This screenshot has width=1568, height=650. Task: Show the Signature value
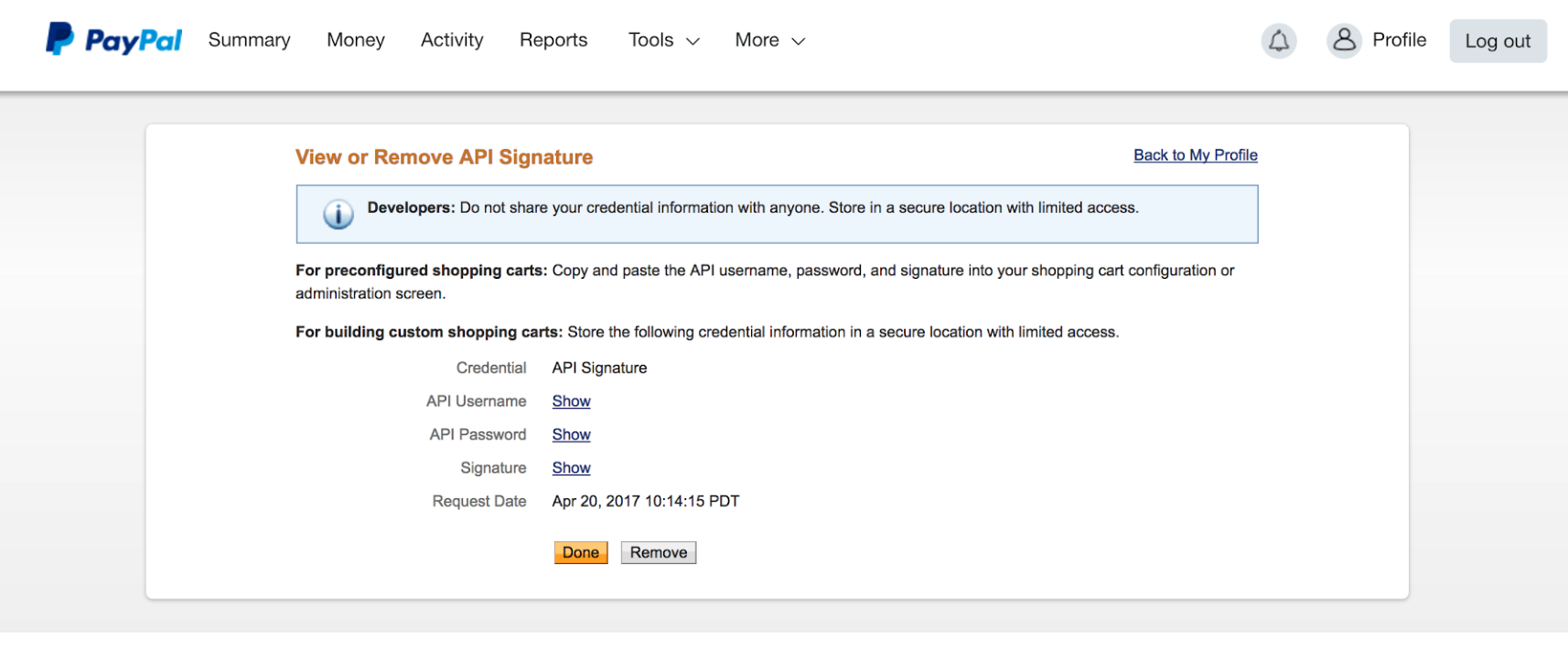[x=571, y=468]
